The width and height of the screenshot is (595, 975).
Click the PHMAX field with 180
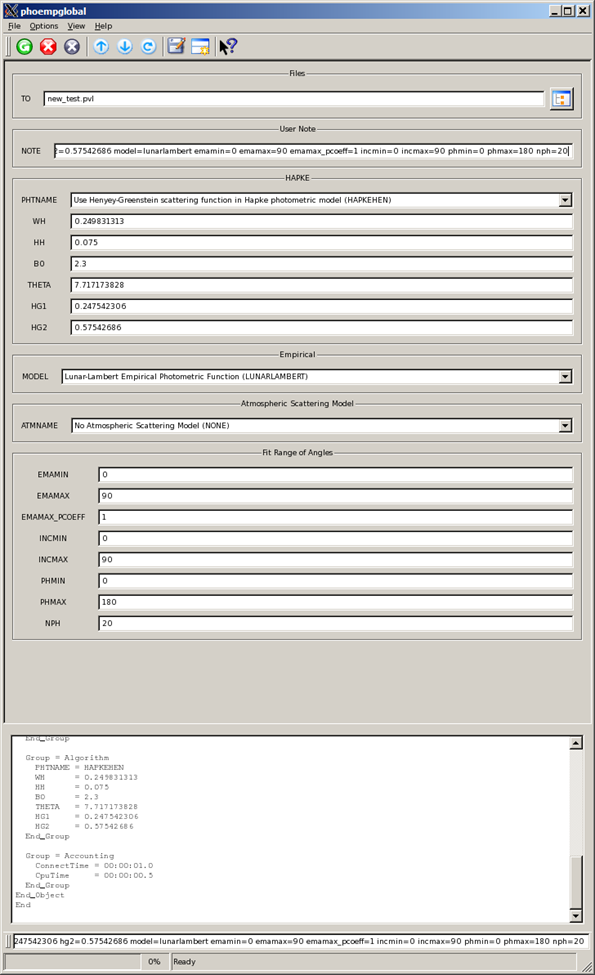tap(335, 602)
